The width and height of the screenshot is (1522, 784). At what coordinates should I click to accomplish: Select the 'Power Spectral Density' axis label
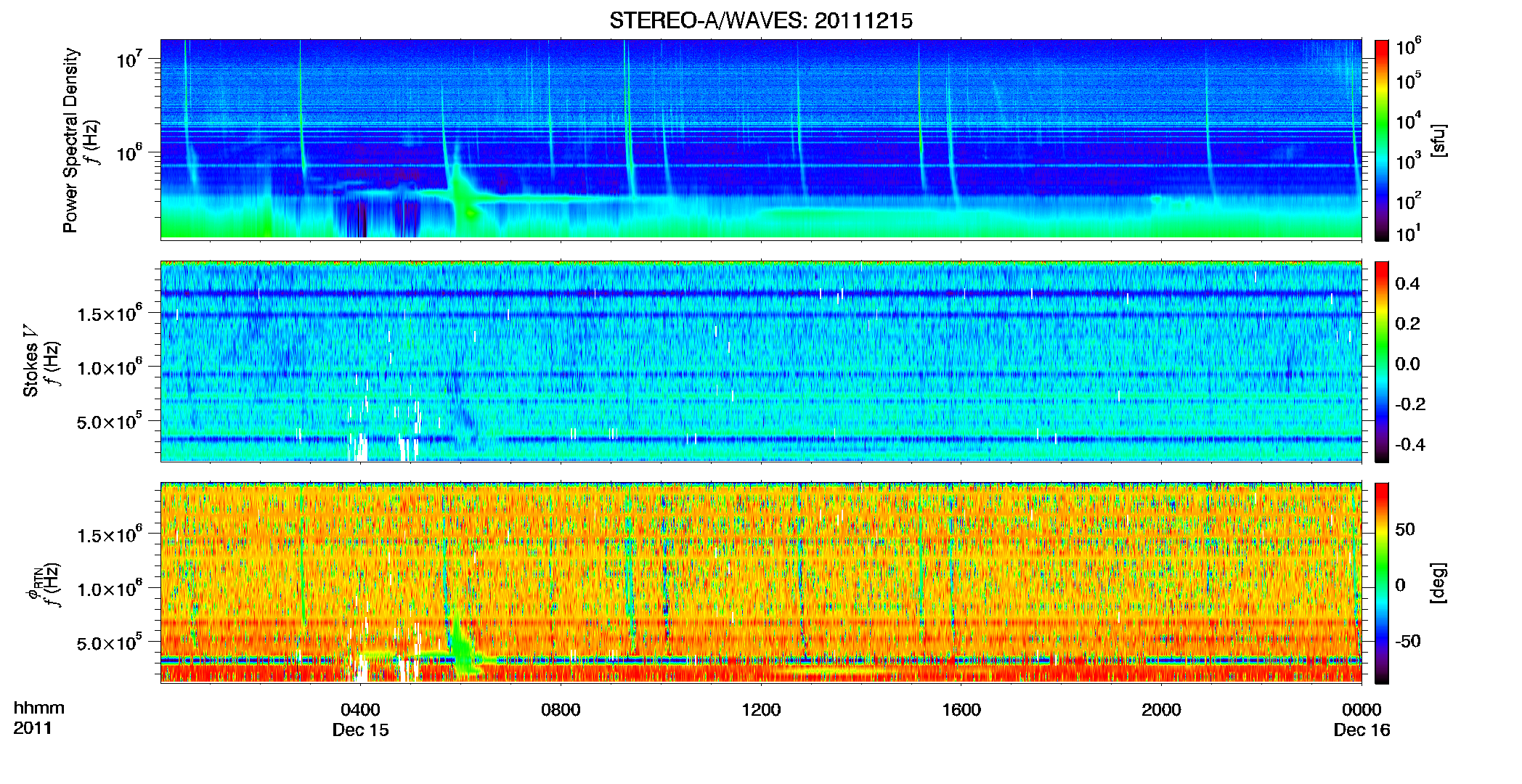[70, 140]
